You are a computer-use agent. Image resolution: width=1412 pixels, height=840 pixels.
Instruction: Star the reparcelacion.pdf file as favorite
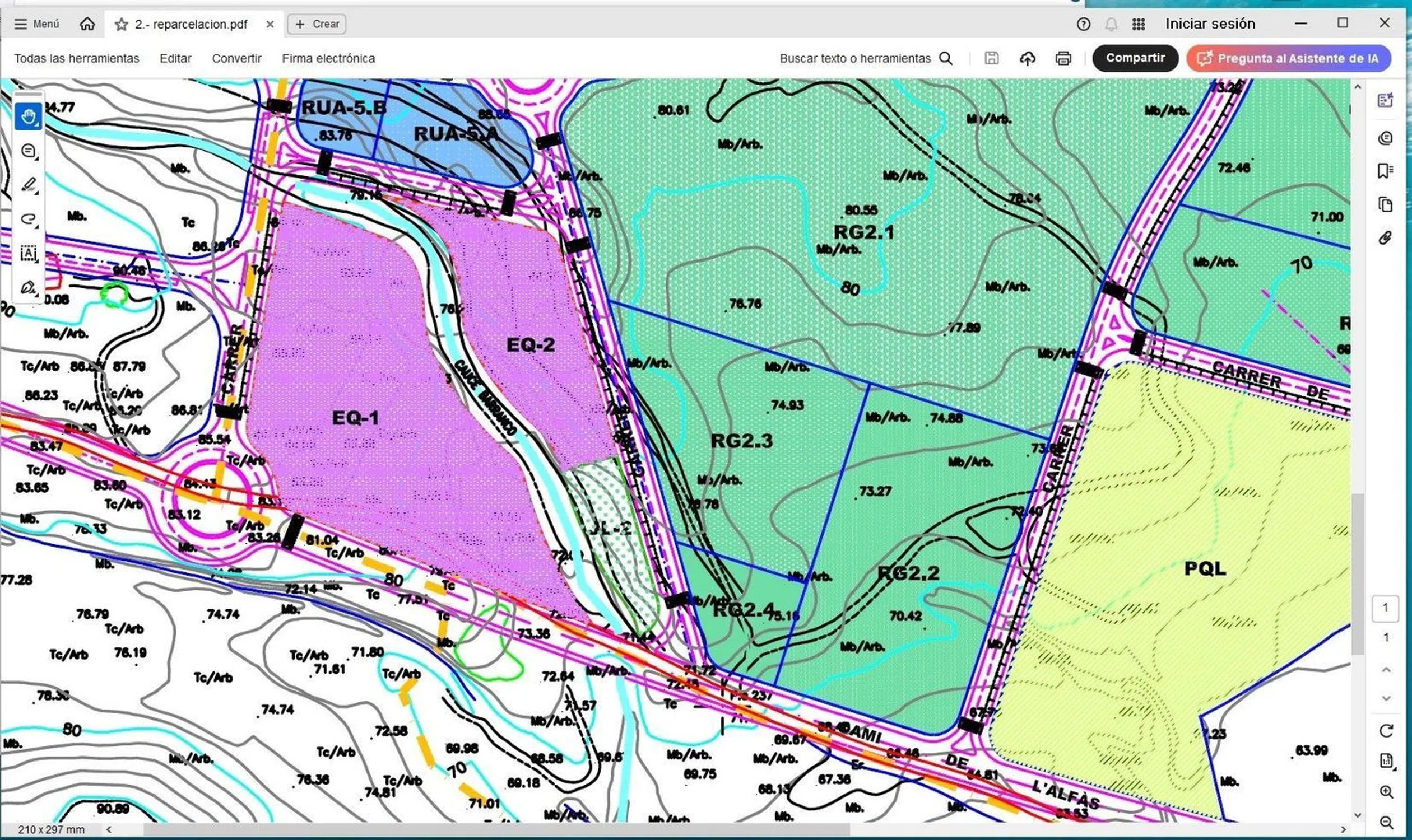pos(121,24)
